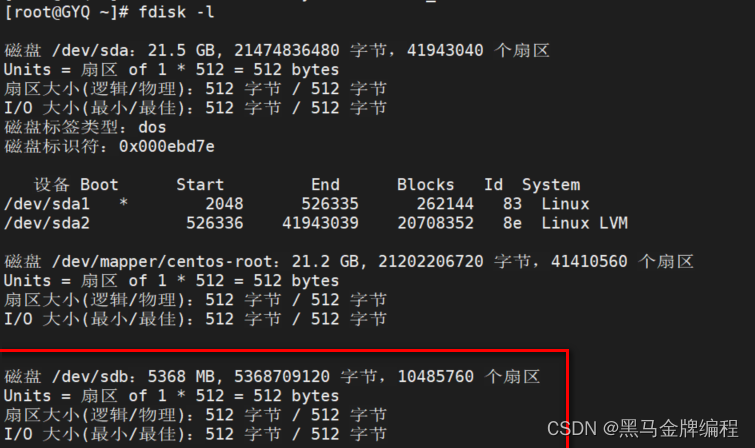Image resolution: width=755 pixels, height=448 pixels.
Task: Click the Boot column header
Action: click(99, 185)
